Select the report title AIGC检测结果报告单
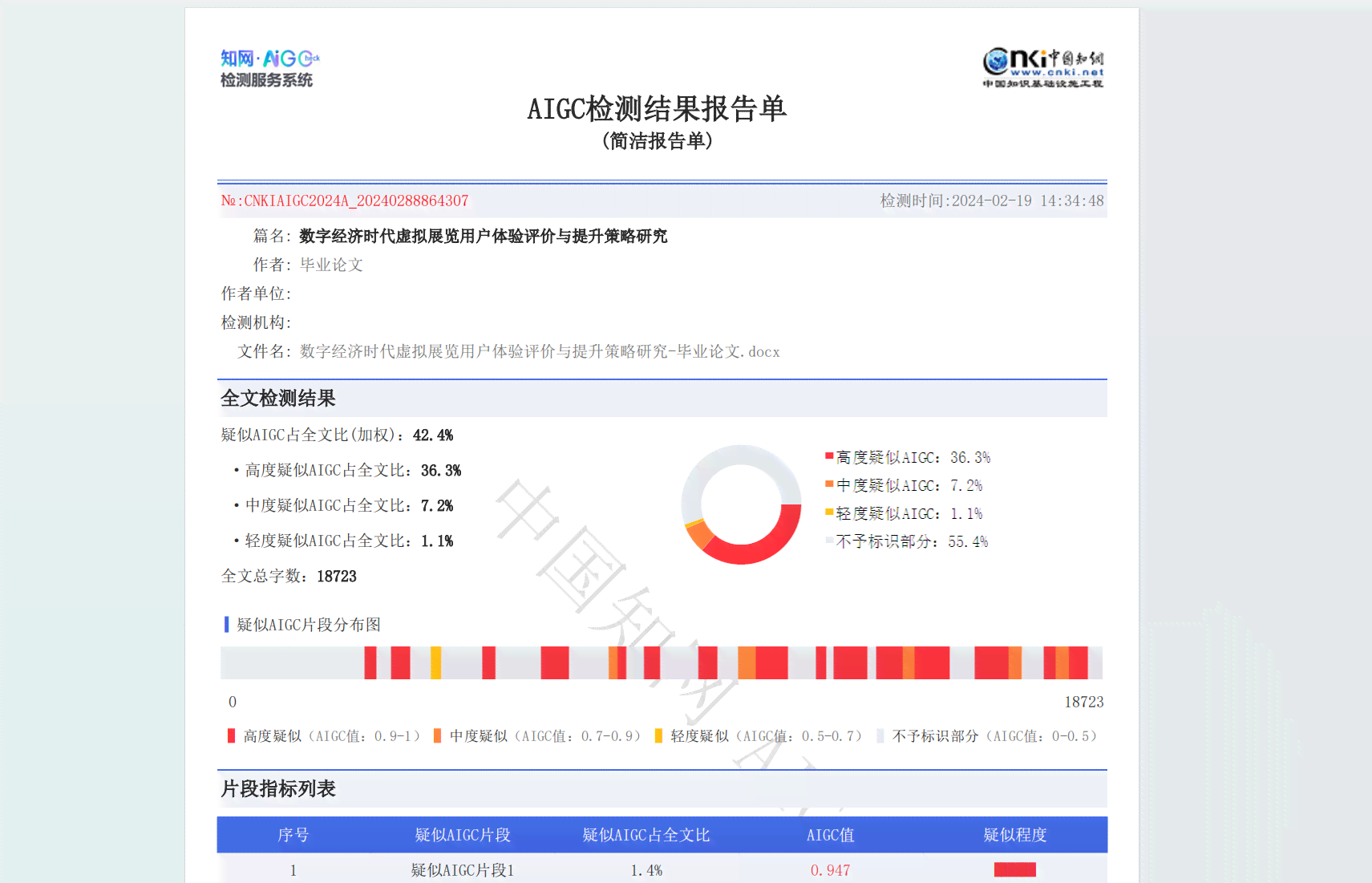Screen dimensions: 1372x883 pyautogui.click(x=657, y=108)
